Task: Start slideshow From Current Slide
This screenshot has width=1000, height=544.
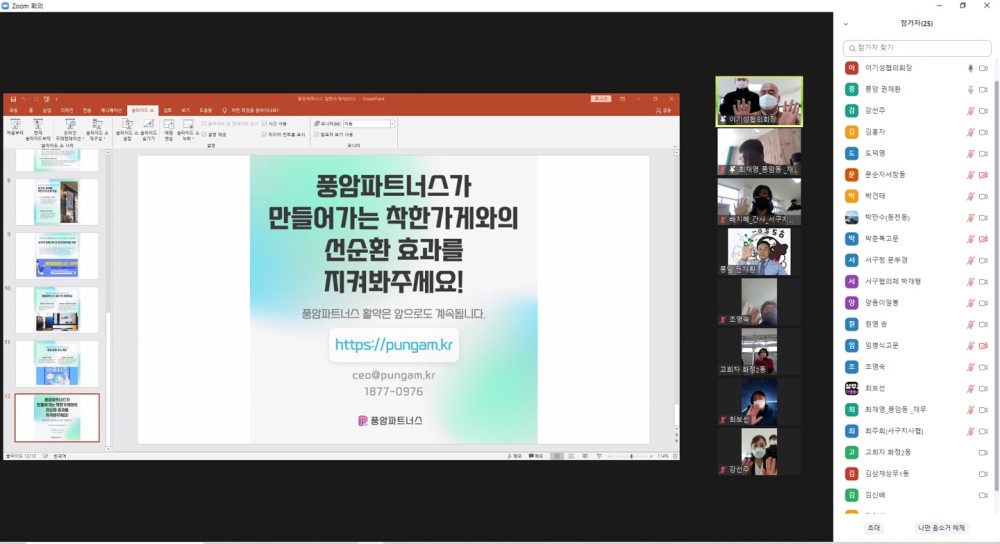Action: (38, 129)
